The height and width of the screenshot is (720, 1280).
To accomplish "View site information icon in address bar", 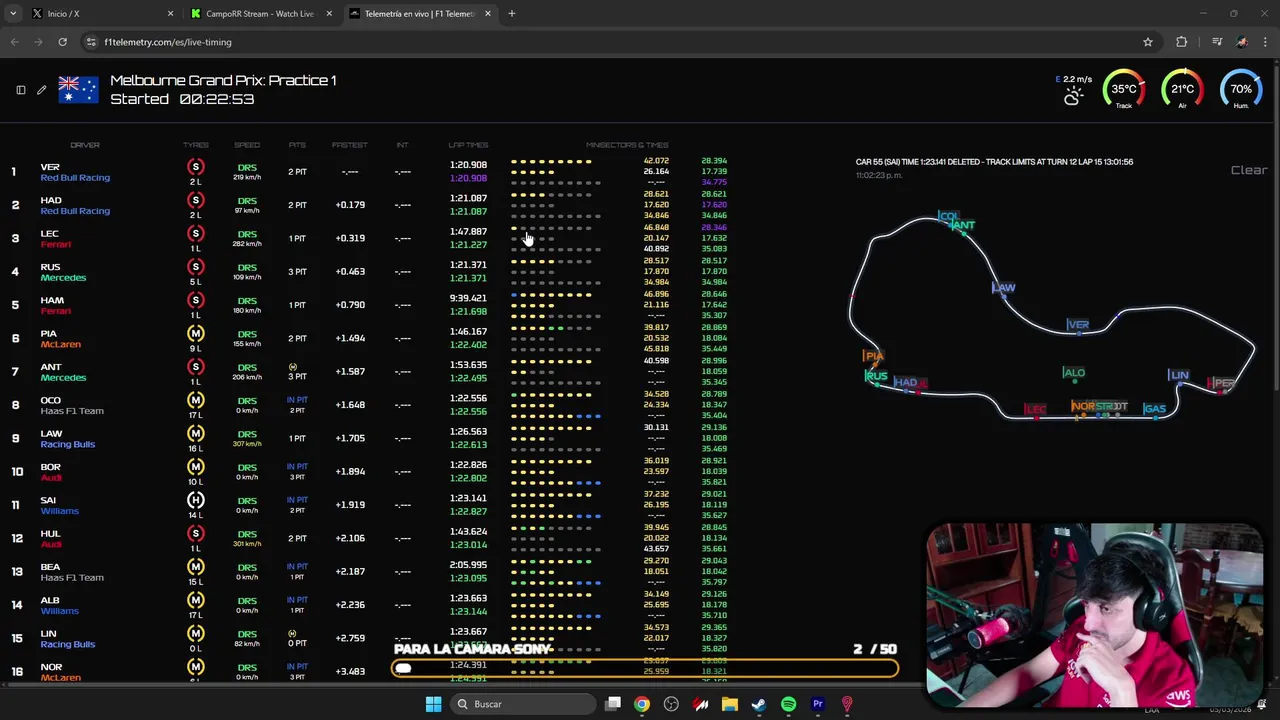I will pyautogui.click(x=91, y=42).
